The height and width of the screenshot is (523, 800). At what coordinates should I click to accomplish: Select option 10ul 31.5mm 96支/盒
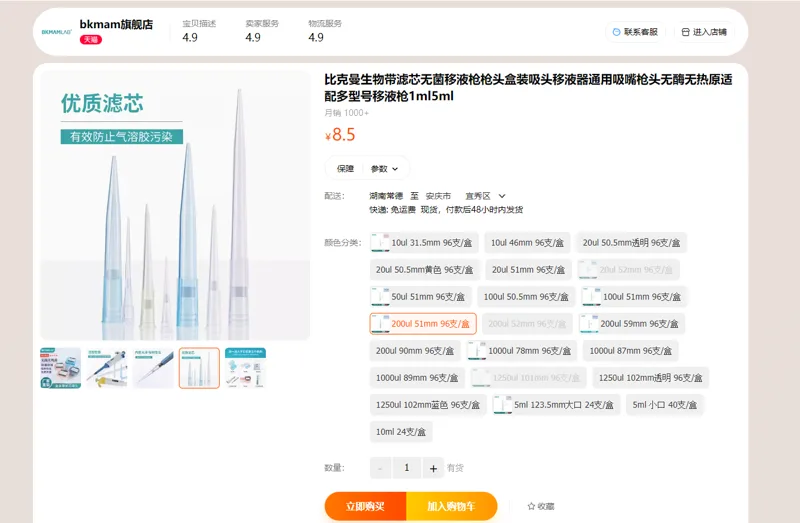[424, 242]
